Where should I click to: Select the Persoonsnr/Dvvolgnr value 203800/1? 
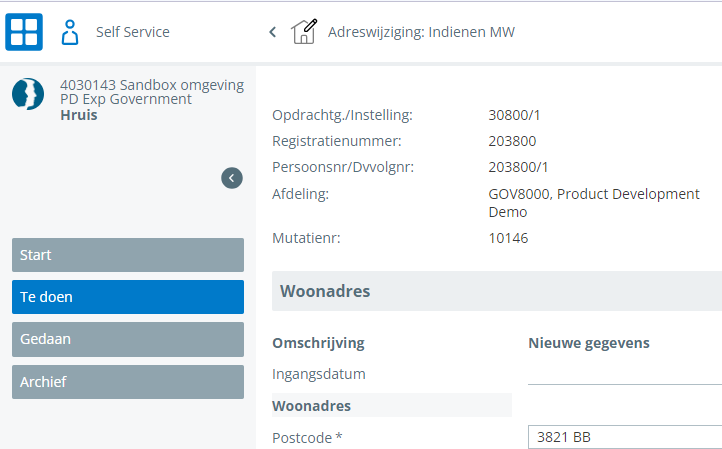(x=518, y=167)
